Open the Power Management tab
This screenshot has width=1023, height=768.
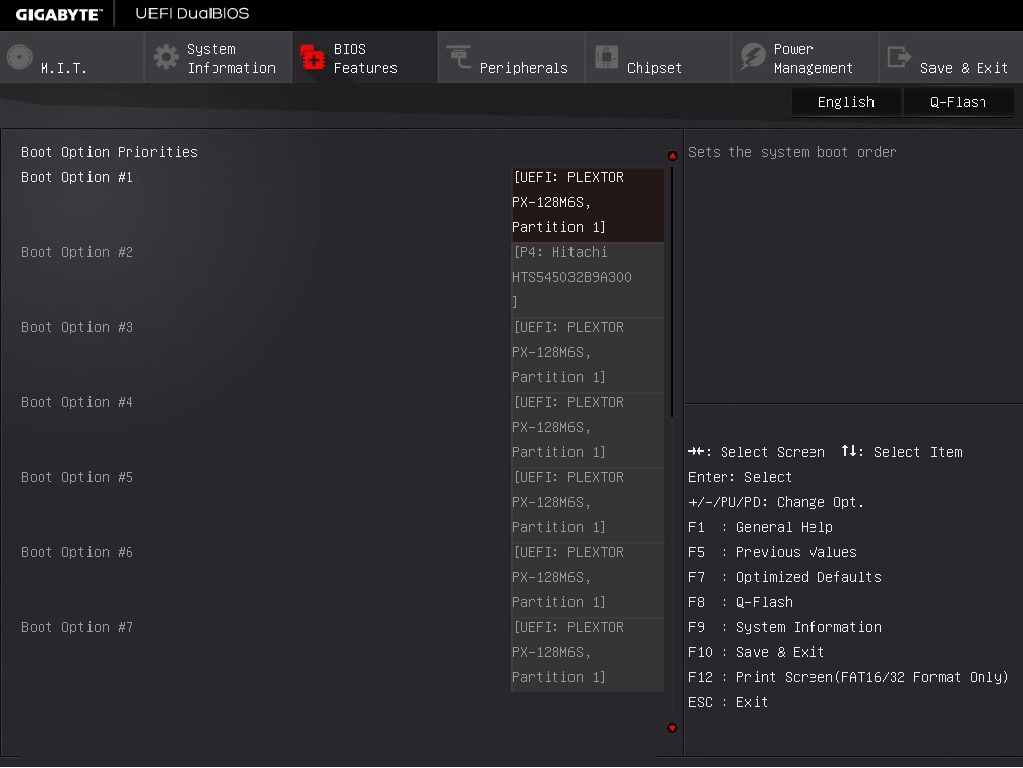(812, 58)
